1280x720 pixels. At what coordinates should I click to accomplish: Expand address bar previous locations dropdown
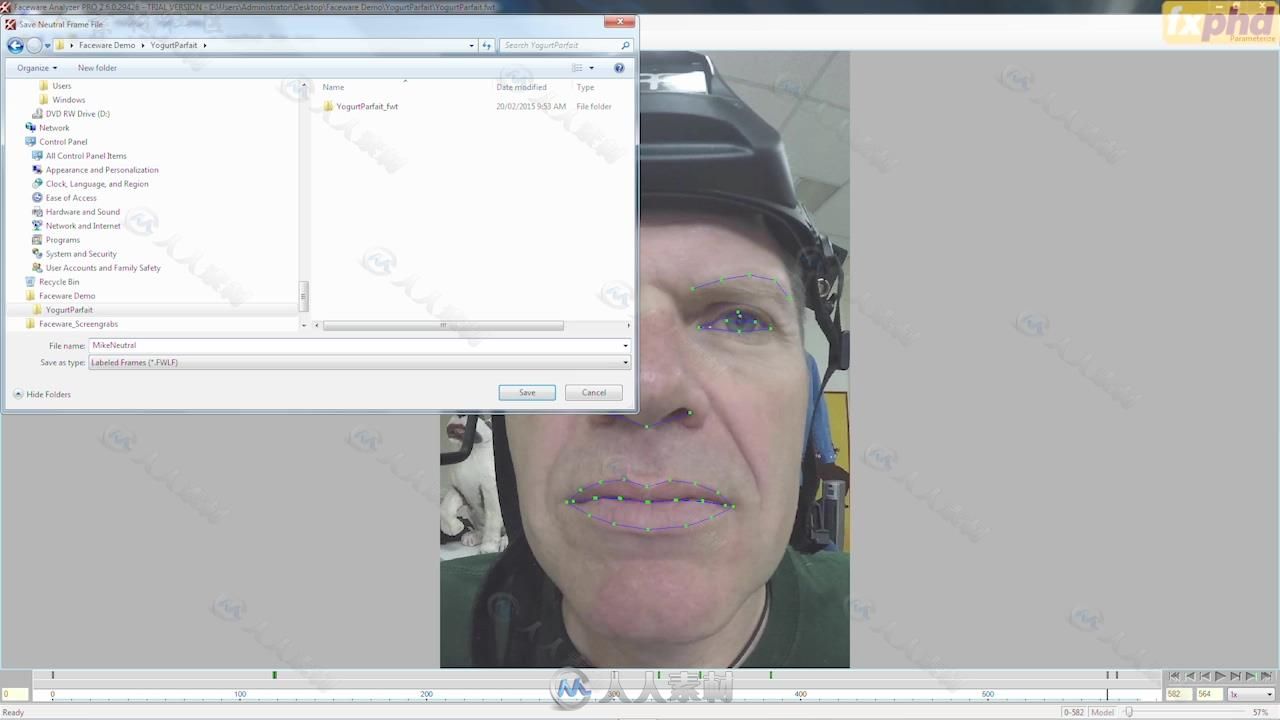[x=472, y=45]
